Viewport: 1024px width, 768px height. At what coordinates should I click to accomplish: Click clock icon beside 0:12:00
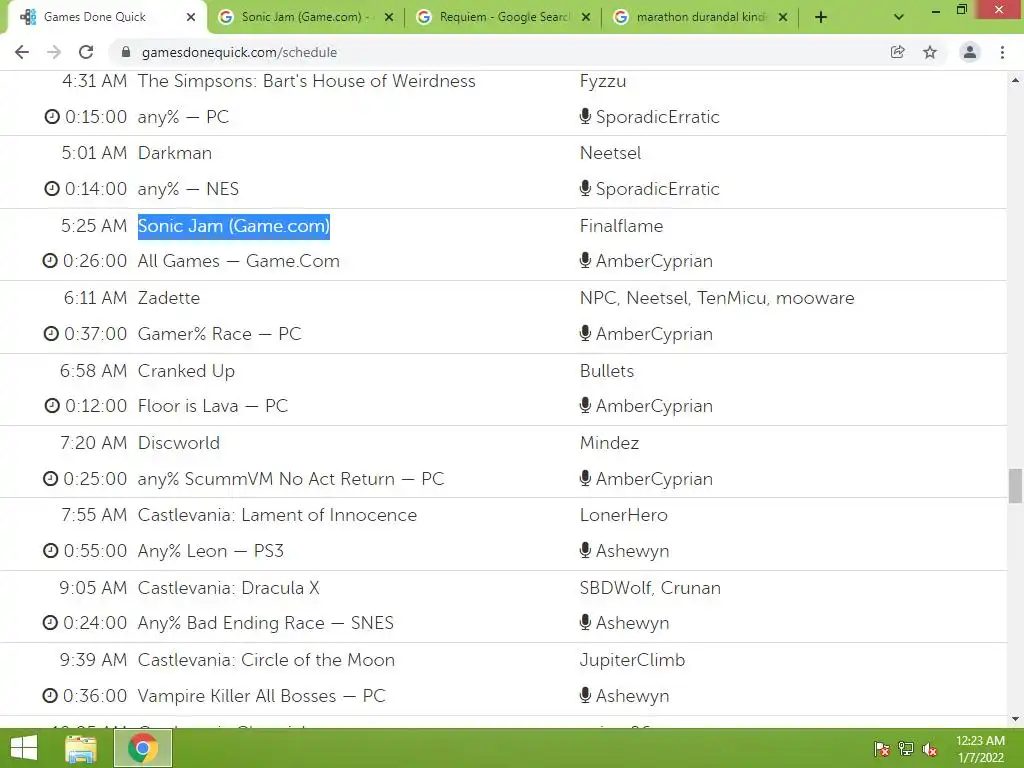pos(52,406)
